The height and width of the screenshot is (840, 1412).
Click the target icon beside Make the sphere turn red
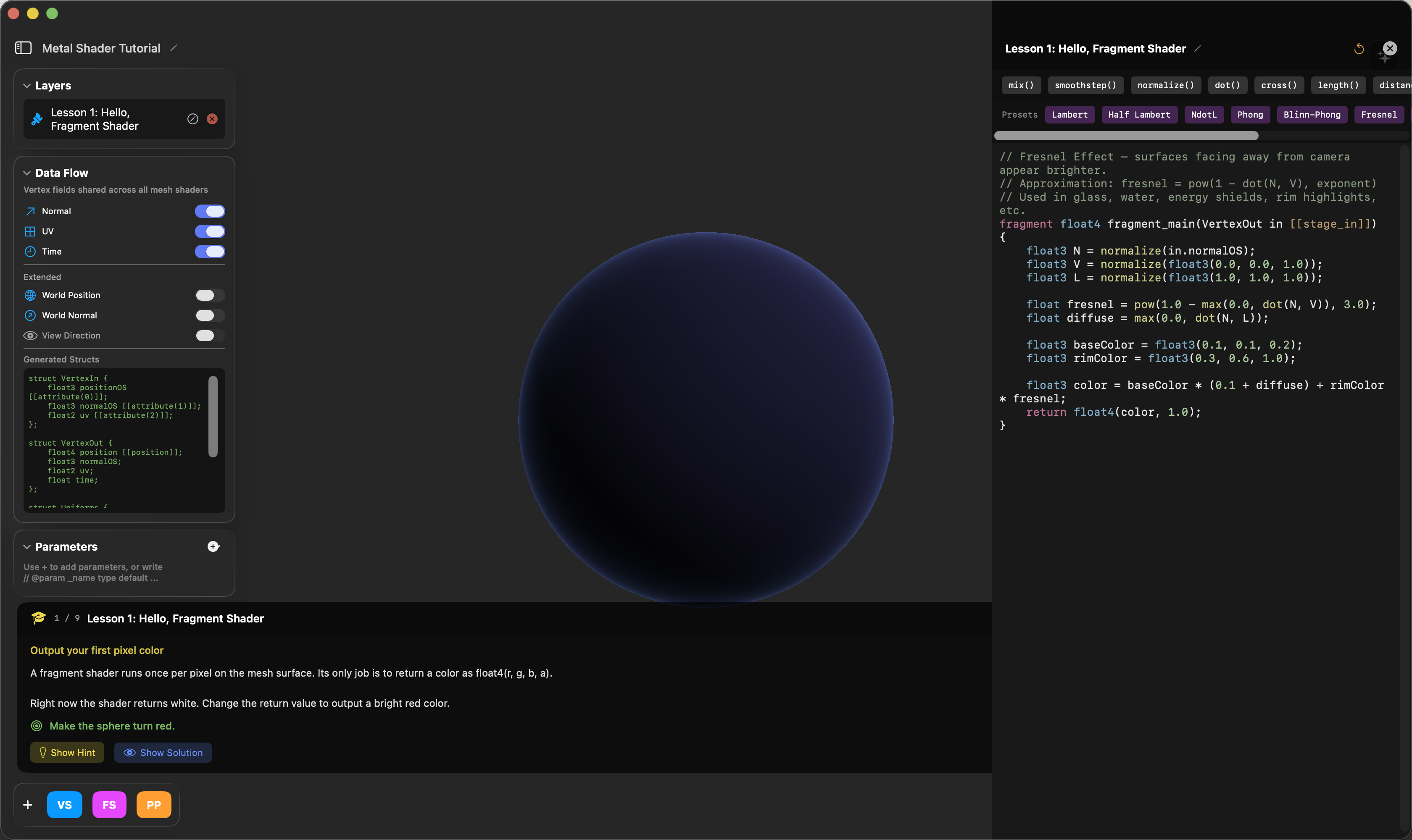click(x=37, y=726)
